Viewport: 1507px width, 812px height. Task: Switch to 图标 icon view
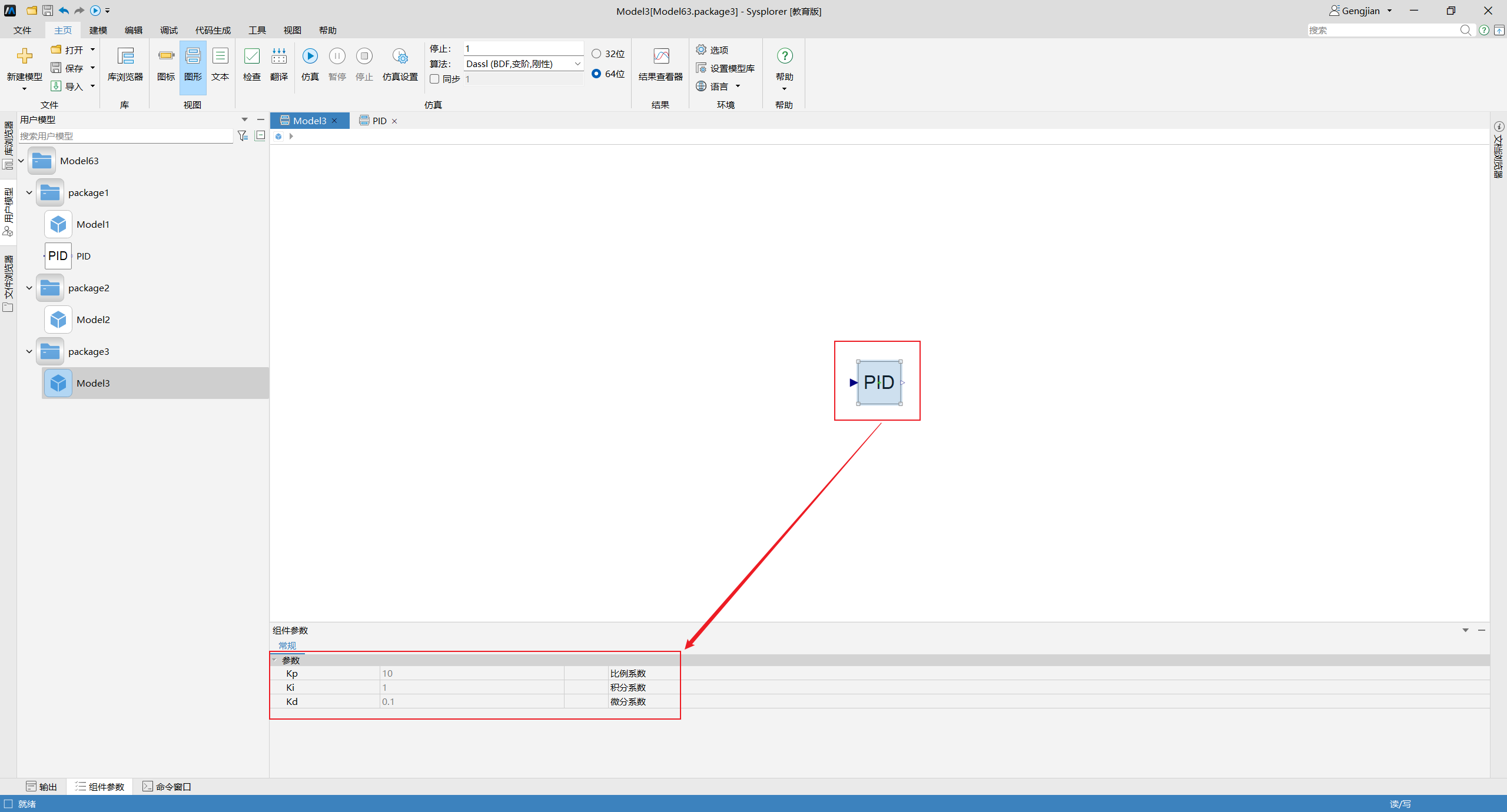coord(166,64)
